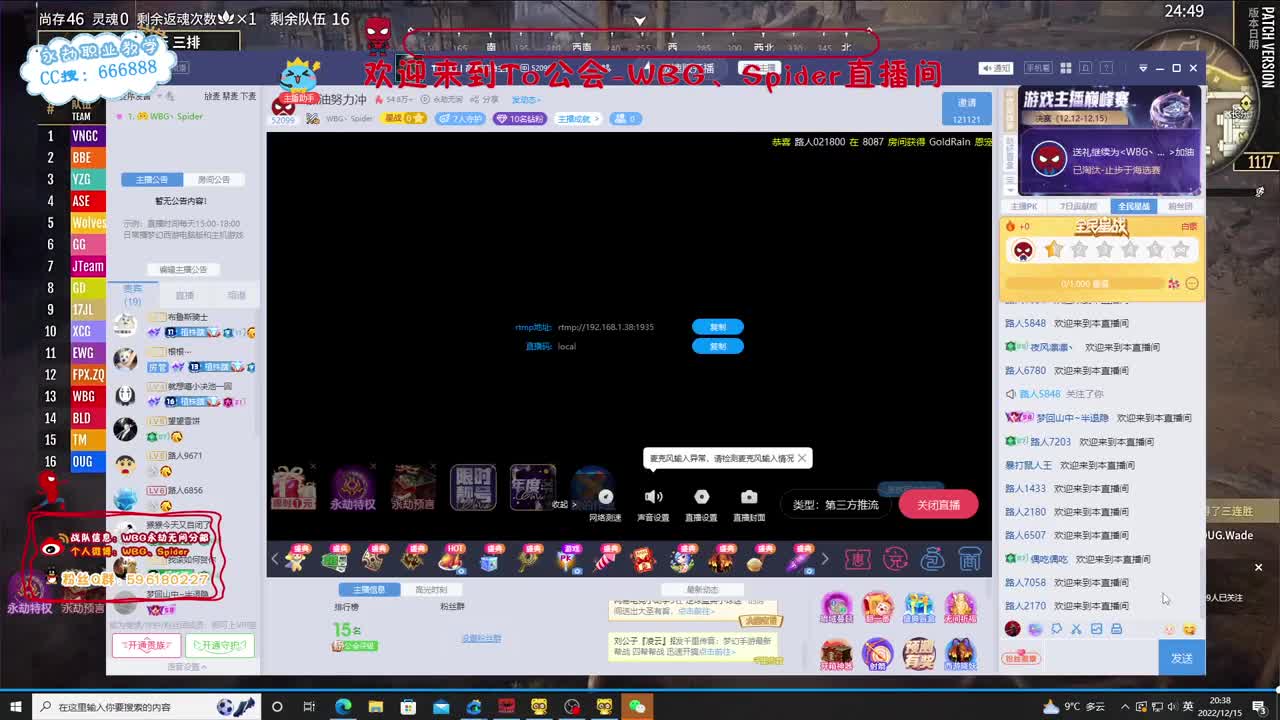Switch to the 主播信息 tab
This screenshot has height=720, width=1280.
point(369,590)
